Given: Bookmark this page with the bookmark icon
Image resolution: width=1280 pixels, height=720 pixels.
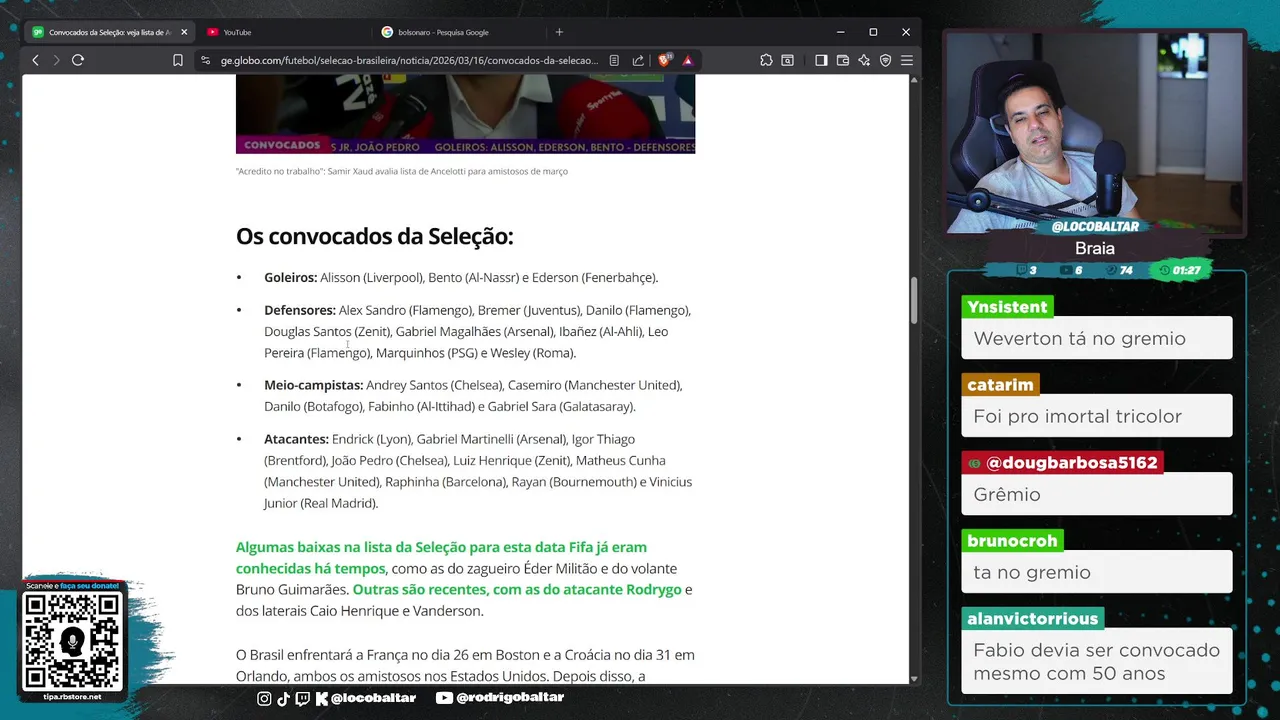Looking at the screenshot, I should coord(178,60).
